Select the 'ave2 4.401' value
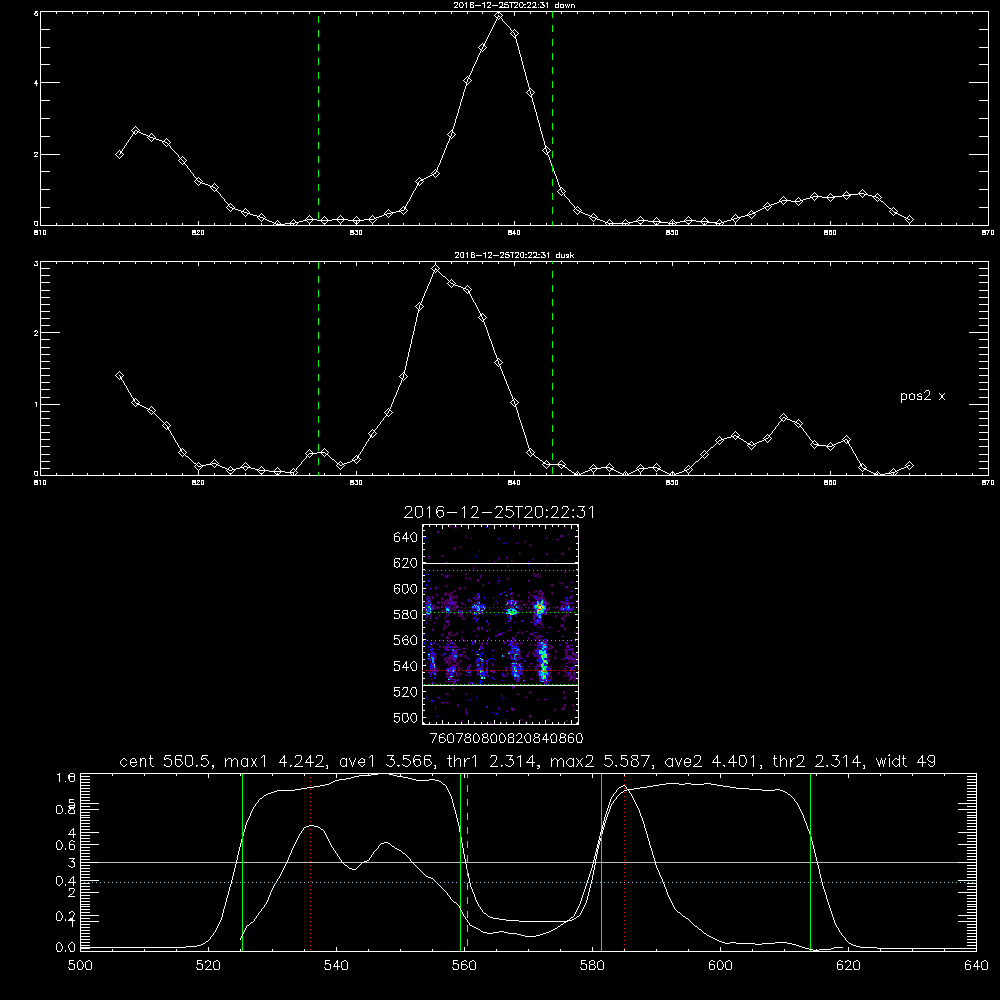The image size is (1000, 1000). tap(712, 761)
